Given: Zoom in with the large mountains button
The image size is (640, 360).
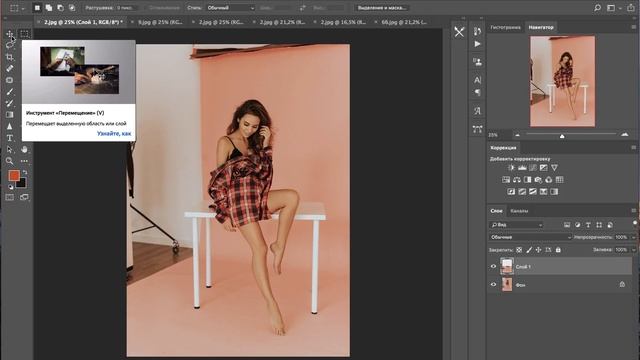Looking at the screenshot, I should click(624, 134).
